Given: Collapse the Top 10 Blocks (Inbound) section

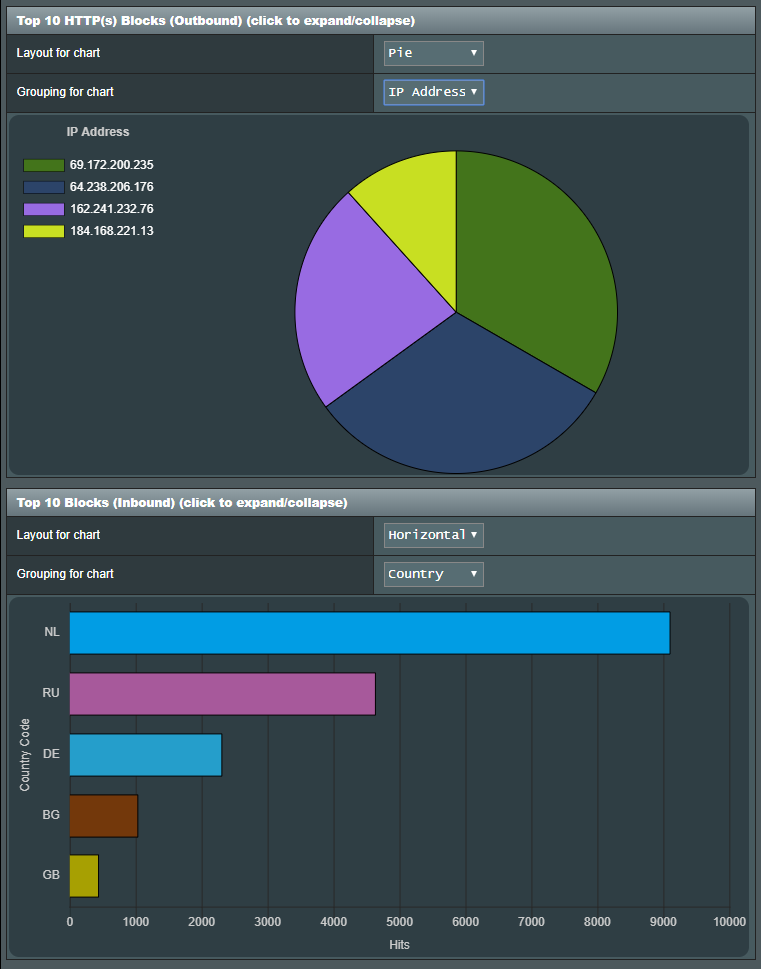Looking at the screenshot, I should coord(380,502).
